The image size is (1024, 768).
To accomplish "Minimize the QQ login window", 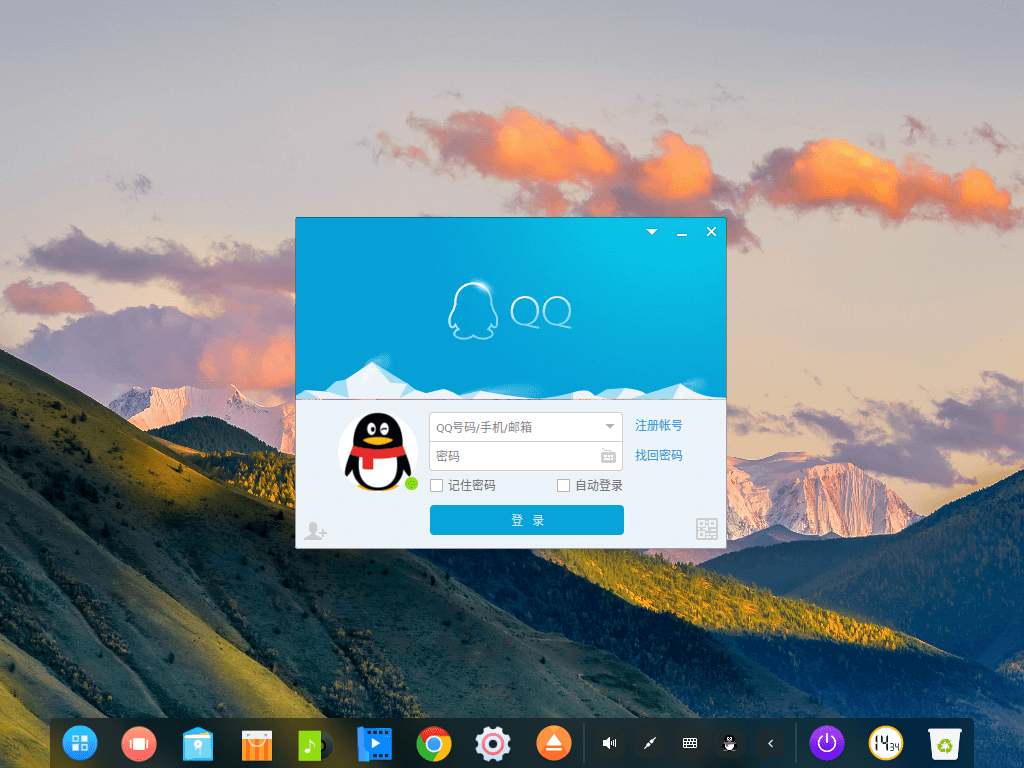I will tap(682, 233).
